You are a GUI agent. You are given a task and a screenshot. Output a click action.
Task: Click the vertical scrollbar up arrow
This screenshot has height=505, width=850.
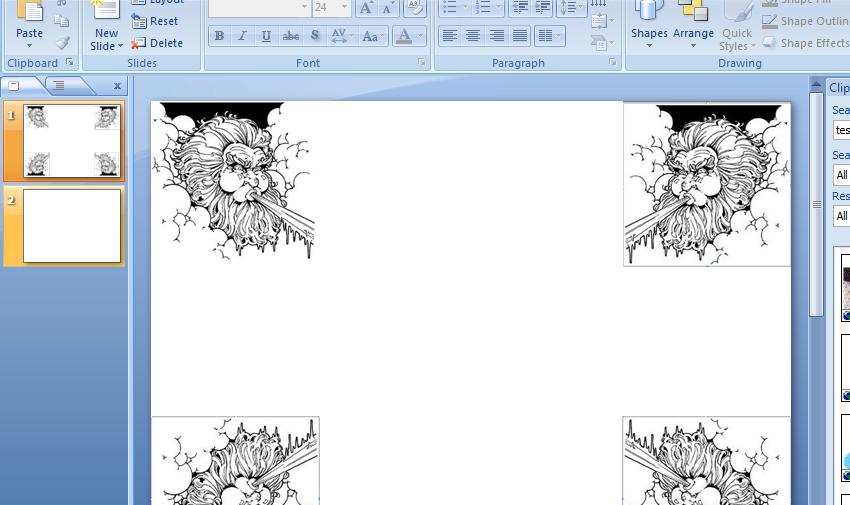tap(816, 85)
